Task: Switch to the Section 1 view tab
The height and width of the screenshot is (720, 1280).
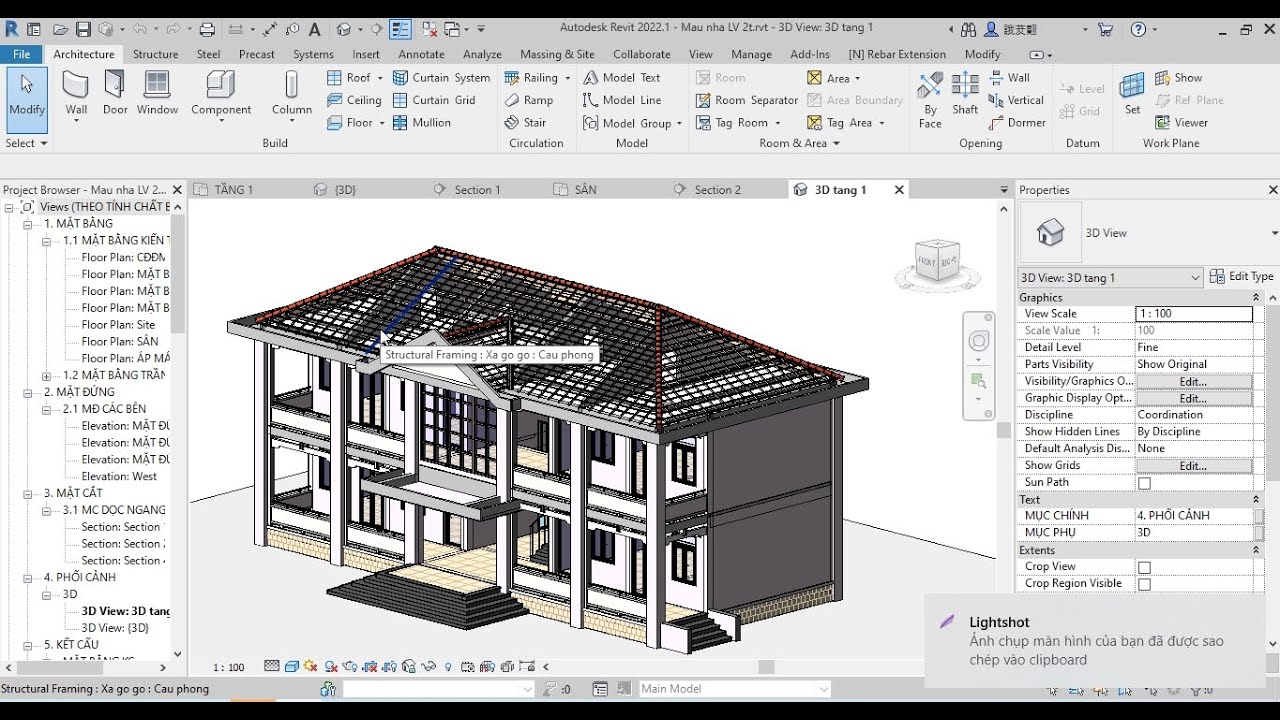Action: [x=477, y=189]
